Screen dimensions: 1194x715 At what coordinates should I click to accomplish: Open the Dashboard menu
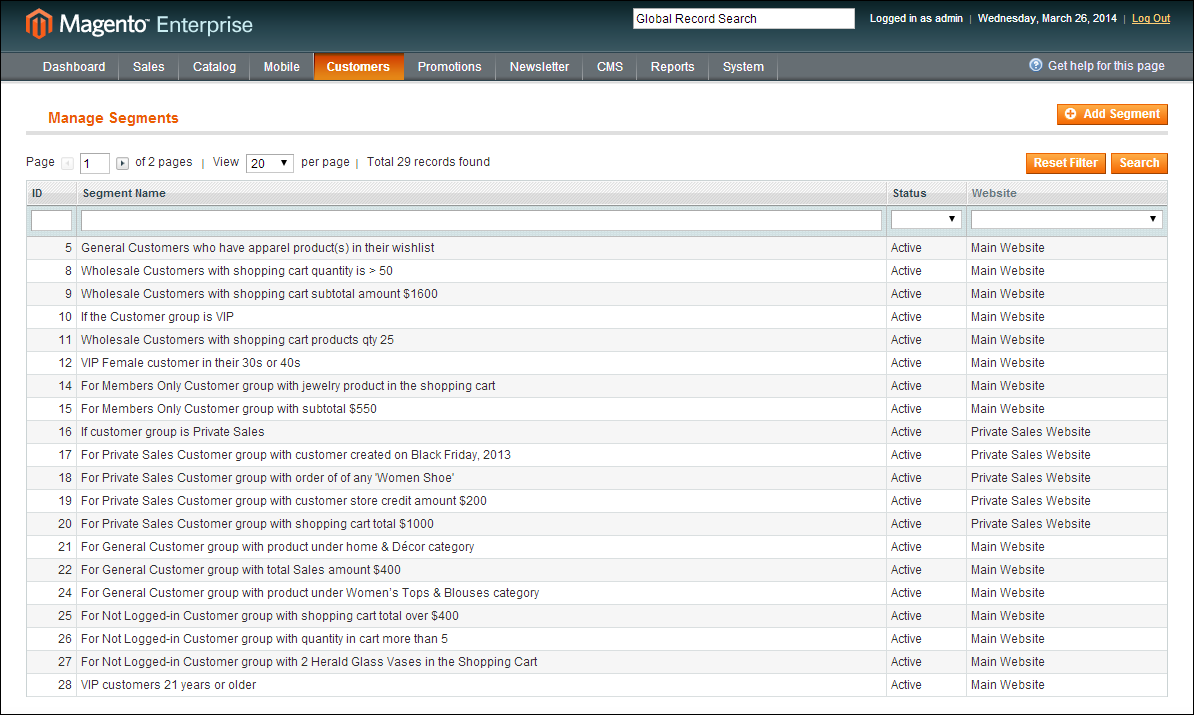(x=74, y=67)
